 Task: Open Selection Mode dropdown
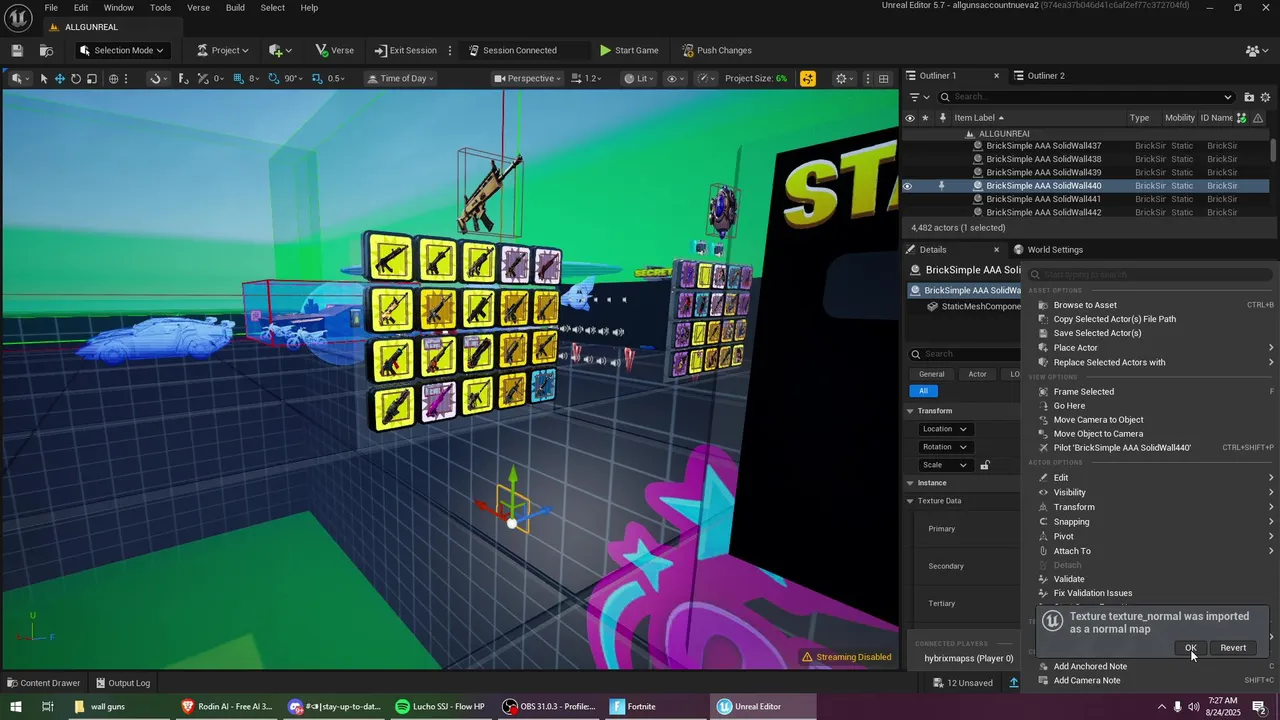(121, 50)
